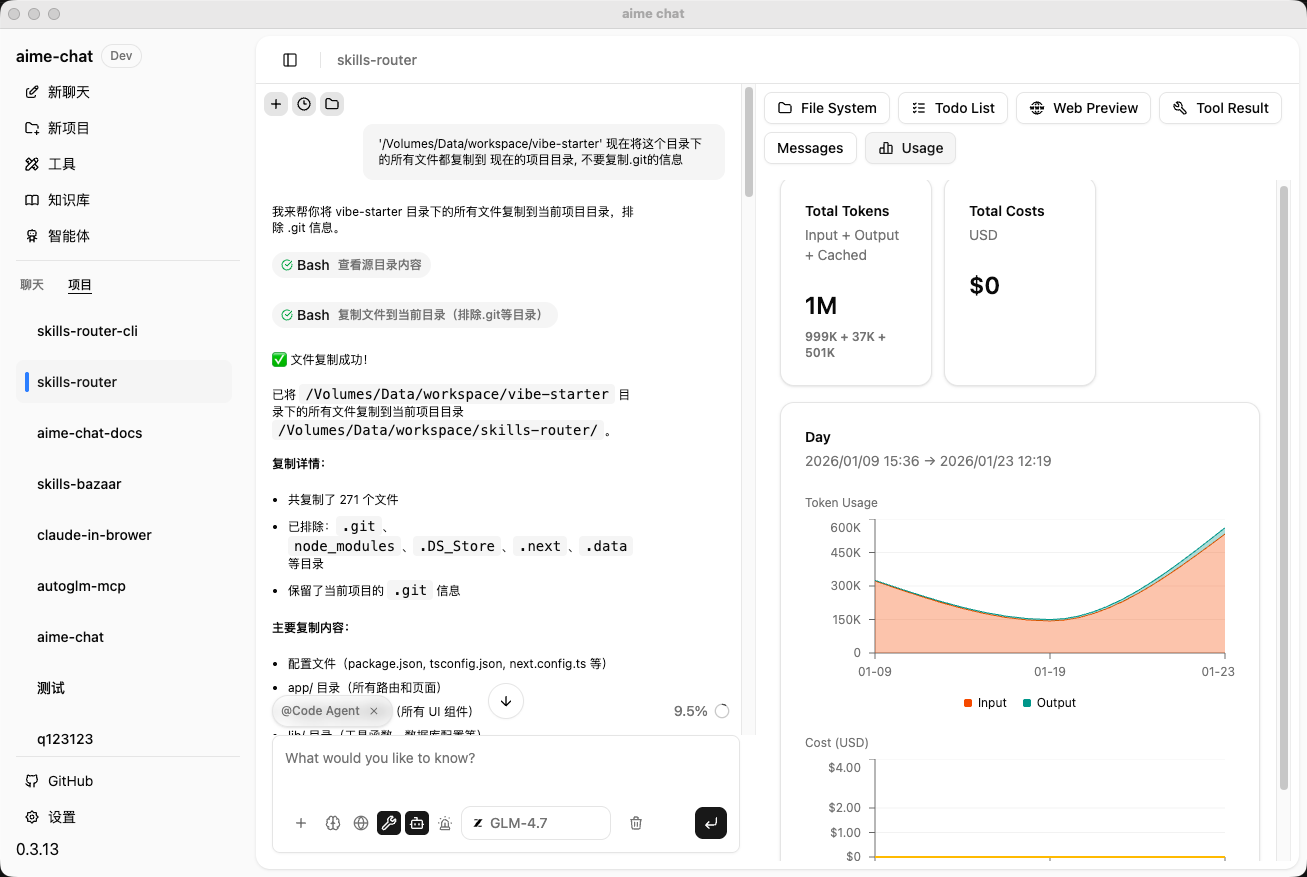This screenshot has width=1307, height=877.
Task: Open the Web Preview panel
Action: coord(1083,108)
